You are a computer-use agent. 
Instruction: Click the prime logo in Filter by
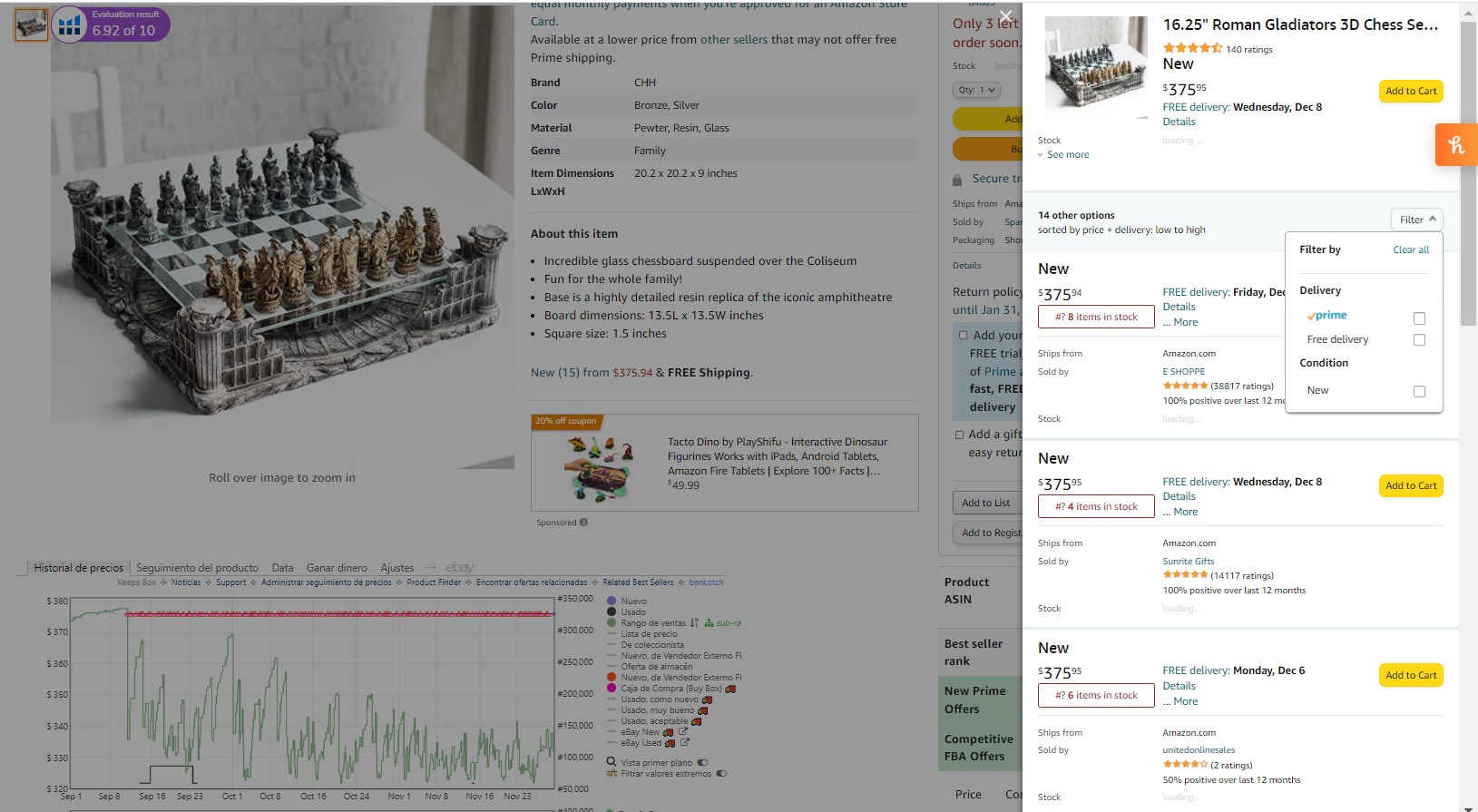[x=1327, y=316]
